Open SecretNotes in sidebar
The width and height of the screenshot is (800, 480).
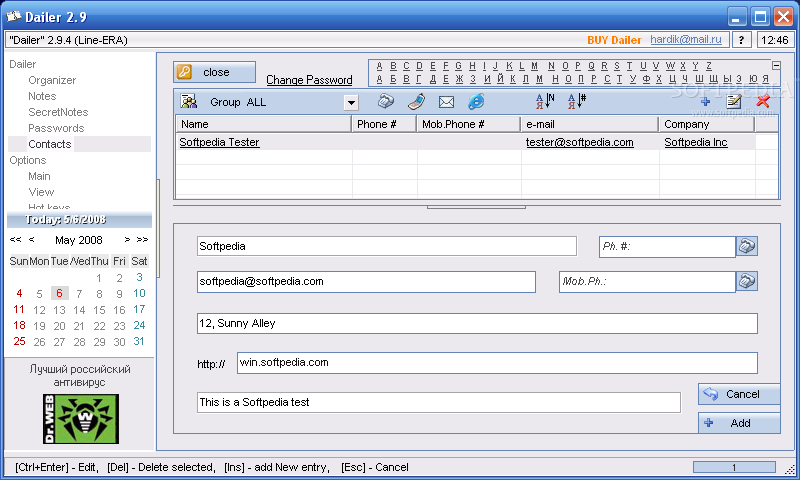(x=58, y=112)
